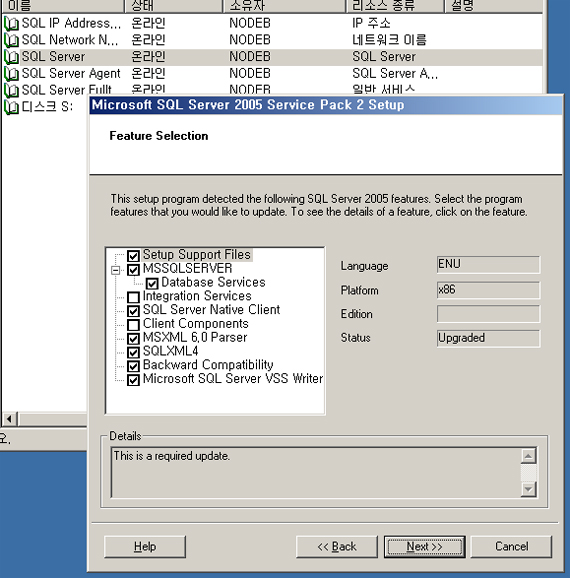Select the SQL Network N... row name
Image resolution: width=570 pixels, height=578 pixels.
point(70,40)
